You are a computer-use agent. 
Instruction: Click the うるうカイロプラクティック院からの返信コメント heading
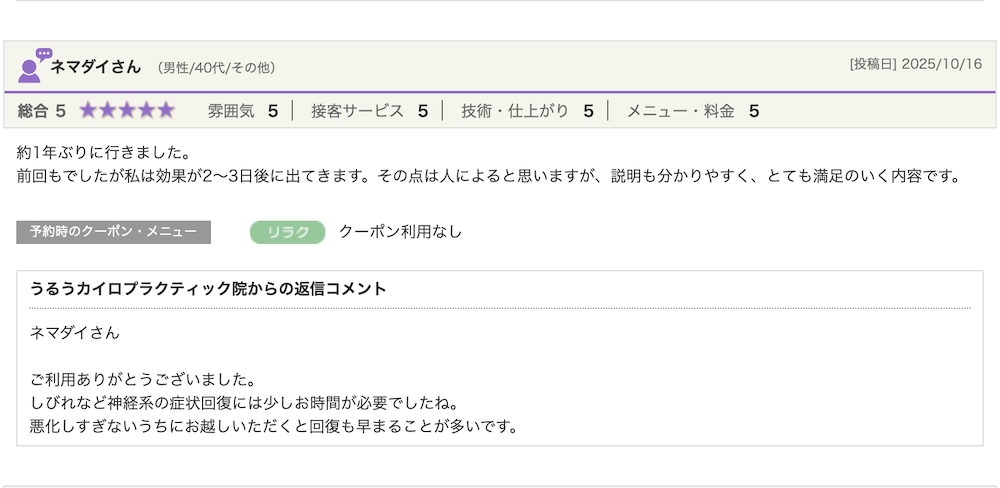[209, 289]
